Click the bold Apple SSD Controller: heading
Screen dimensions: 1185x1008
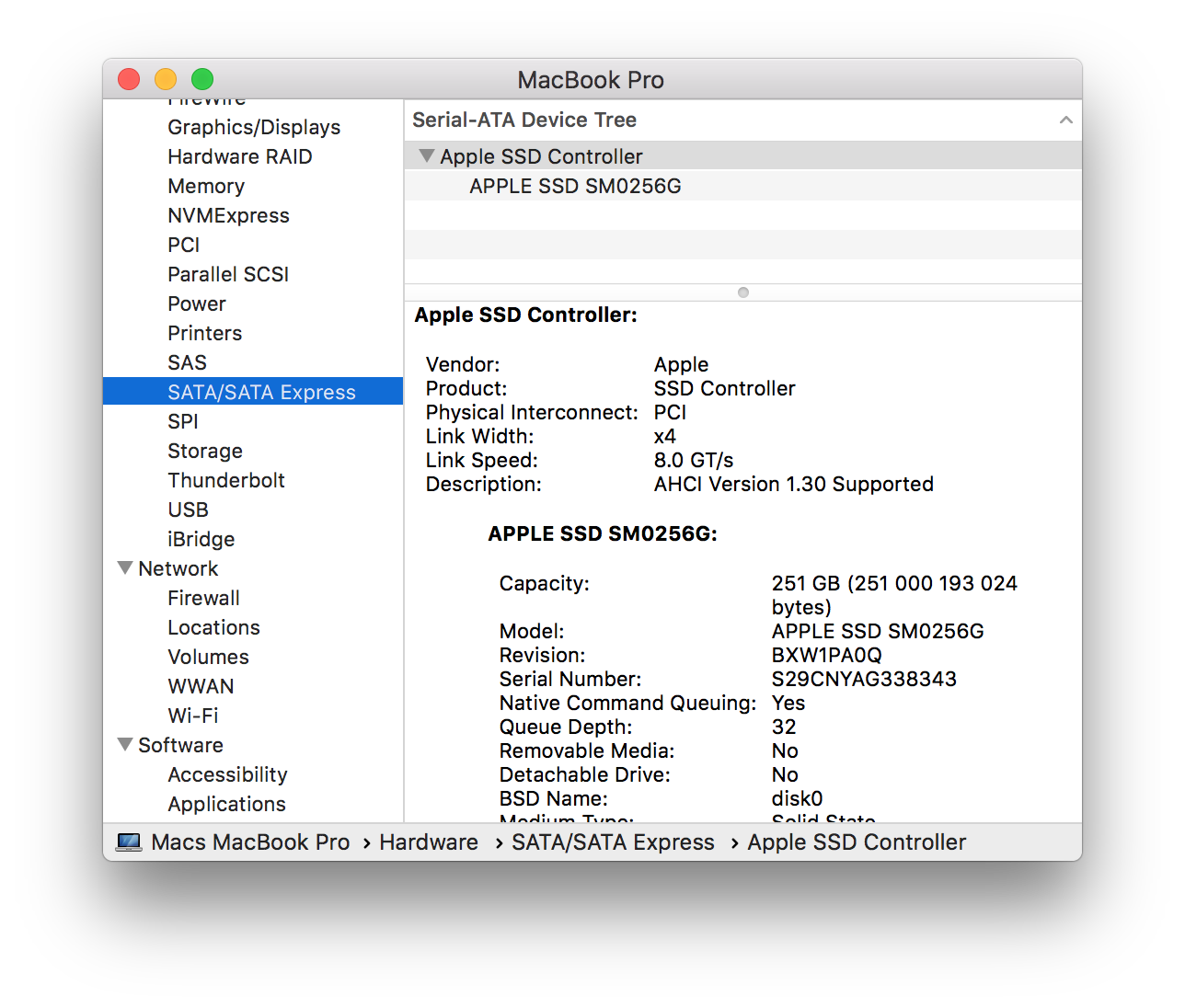(x=526, y=315)
